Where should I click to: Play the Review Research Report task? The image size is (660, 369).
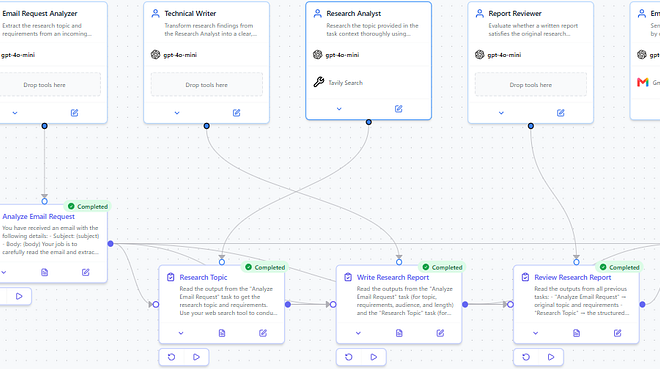551,357
